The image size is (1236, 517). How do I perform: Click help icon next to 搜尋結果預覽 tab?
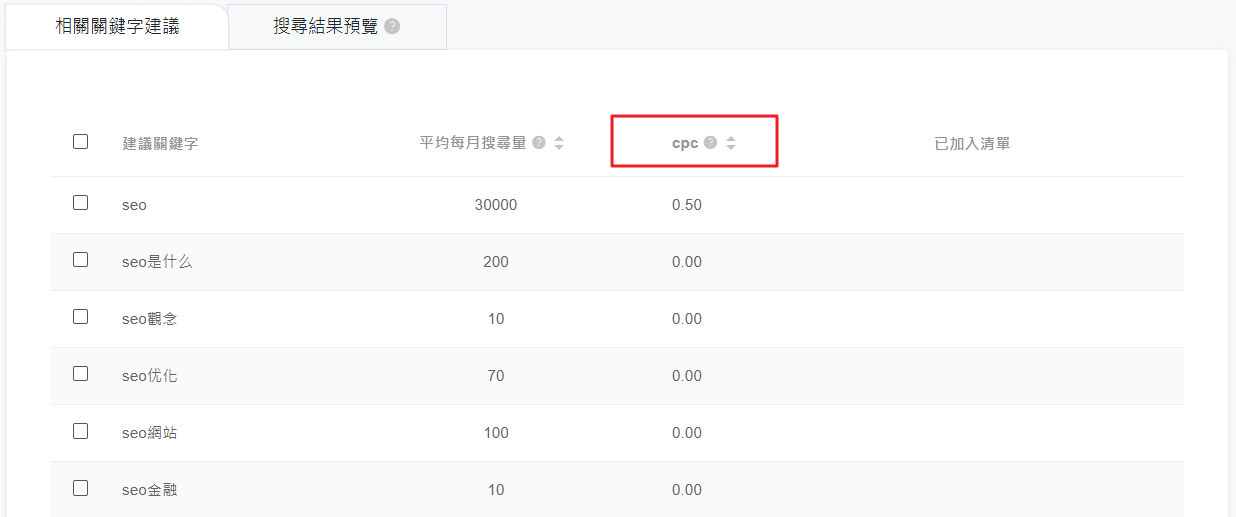[392, 27]
